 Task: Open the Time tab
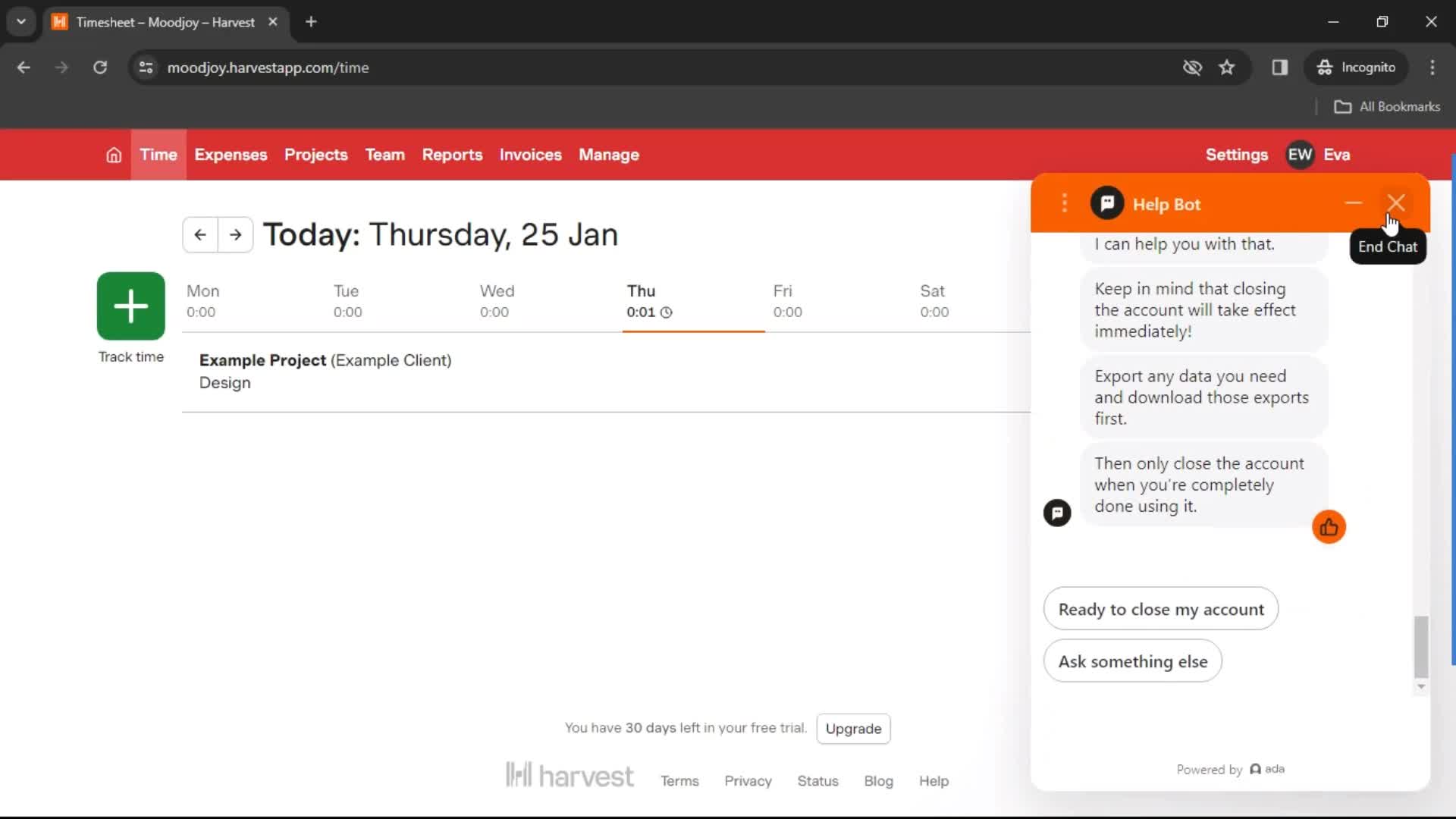point(158,155)
